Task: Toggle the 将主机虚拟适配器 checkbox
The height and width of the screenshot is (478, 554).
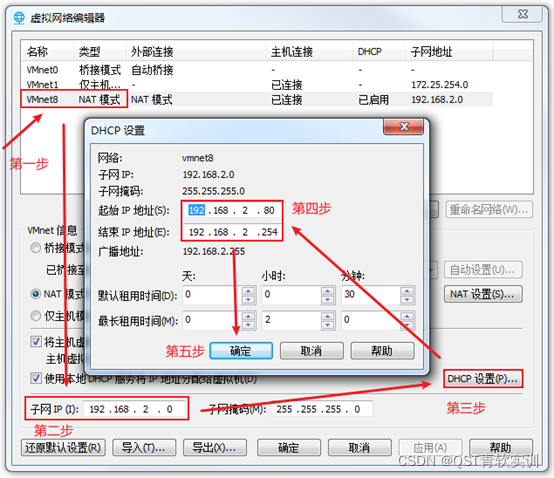Action: click(36, 341)
